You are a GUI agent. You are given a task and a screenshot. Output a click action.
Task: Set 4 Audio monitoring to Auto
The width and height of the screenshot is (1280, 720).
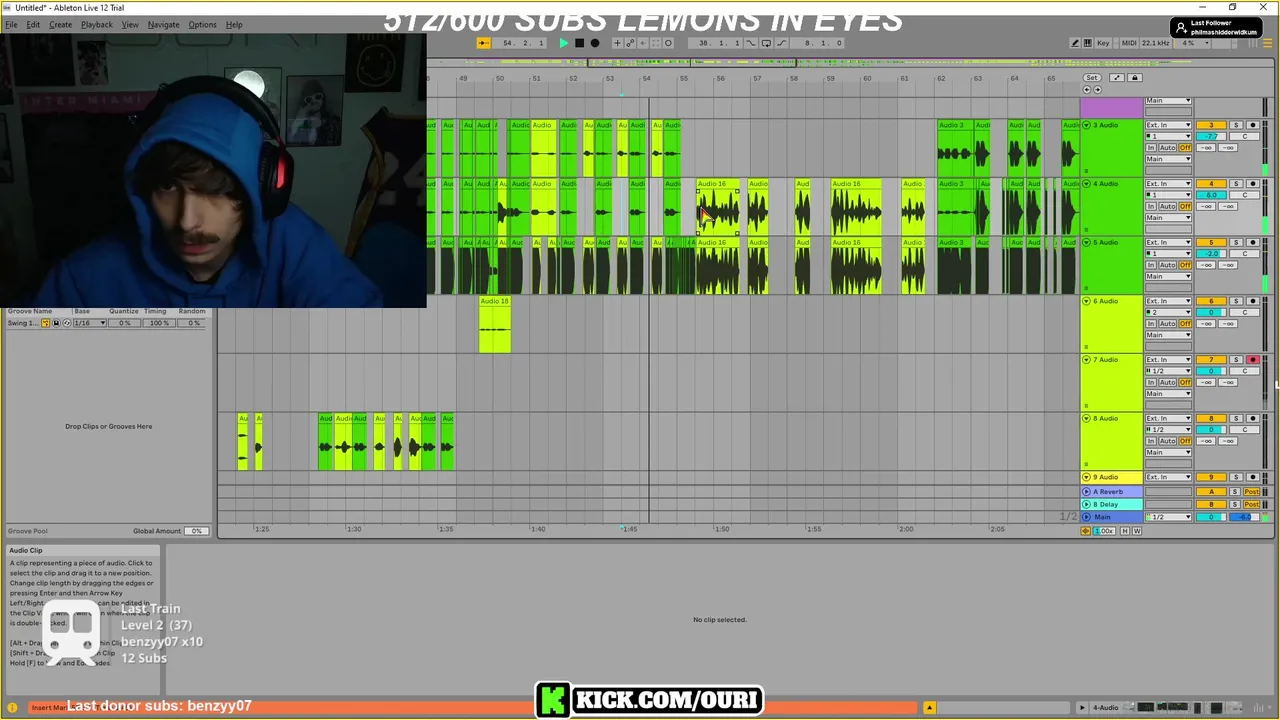point(1167,206)
